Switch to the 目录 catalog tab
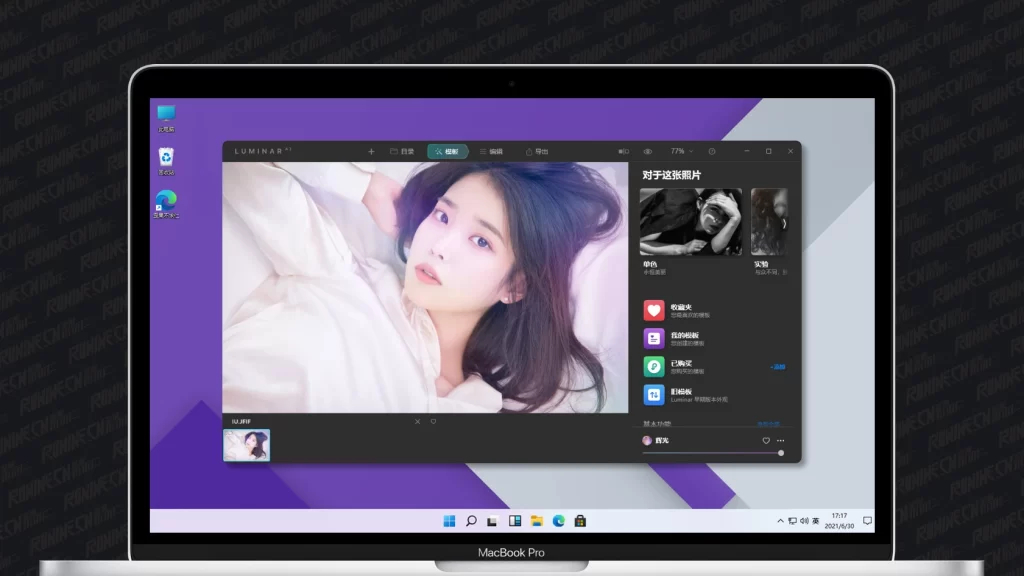 402,151
